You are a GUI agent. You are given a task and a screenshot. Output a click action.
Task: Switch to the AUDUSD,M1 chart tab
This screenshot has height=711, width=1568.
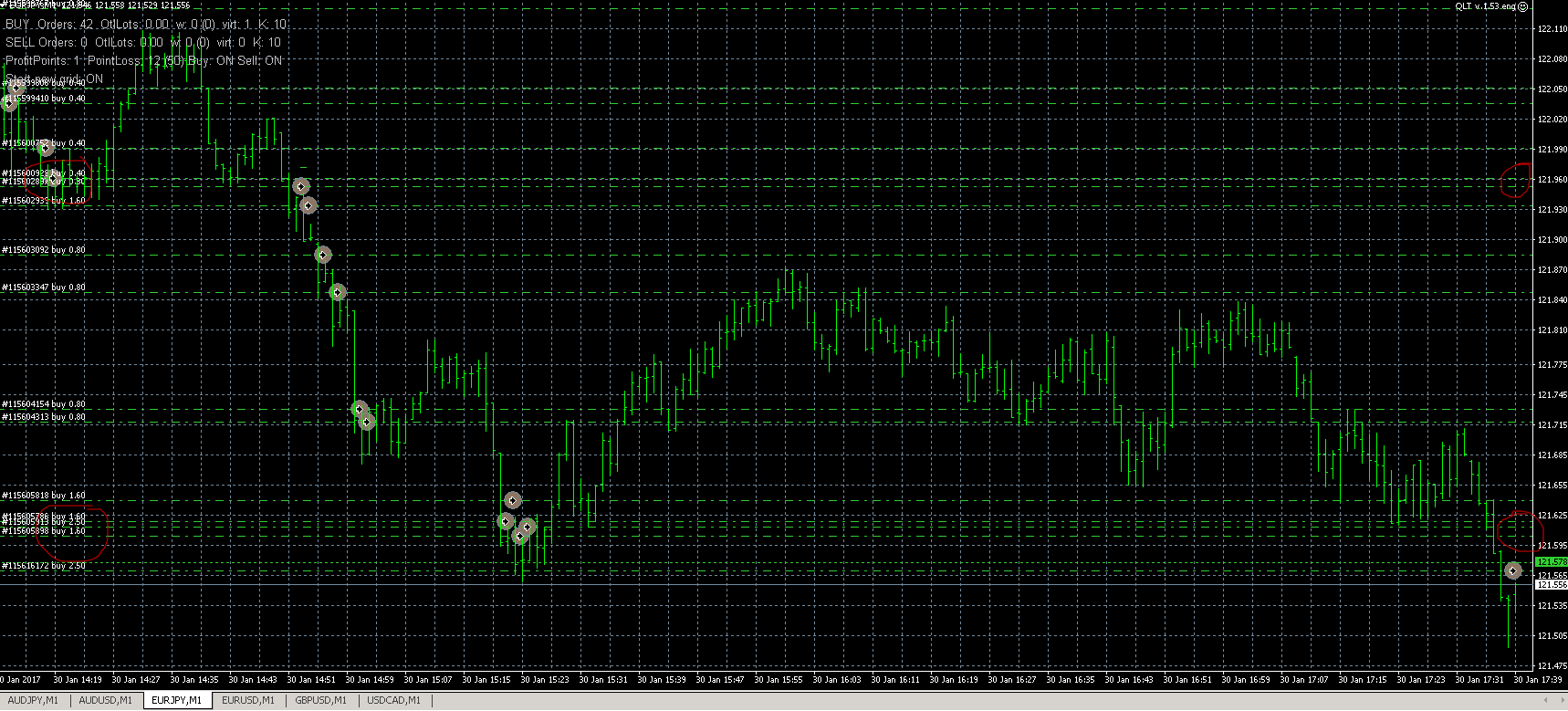105,701
